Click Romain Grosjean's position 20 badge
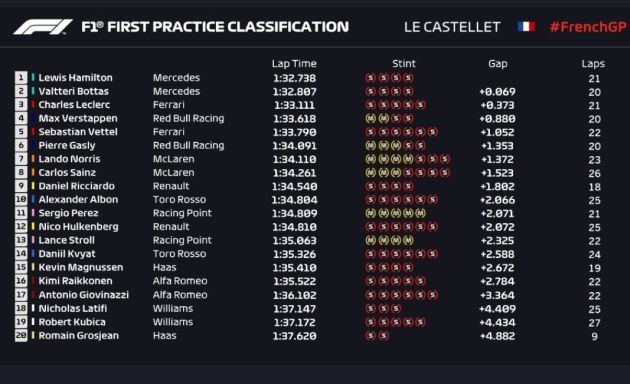Image resolution: width=630 pixels, height=384 pixels. pyautogui.click(x=21, y=335)
